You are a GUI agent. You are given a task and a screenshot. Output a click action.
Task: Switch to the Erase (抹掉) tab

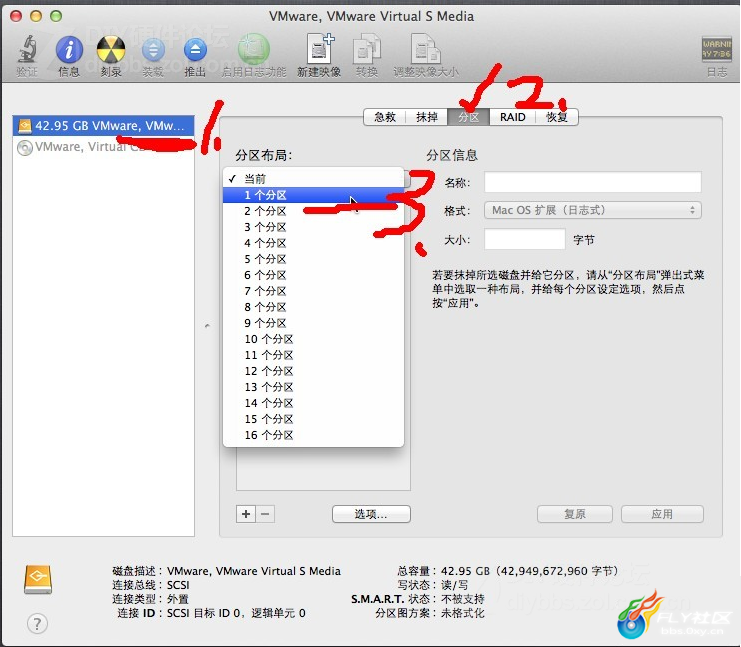tap(427, 117)
